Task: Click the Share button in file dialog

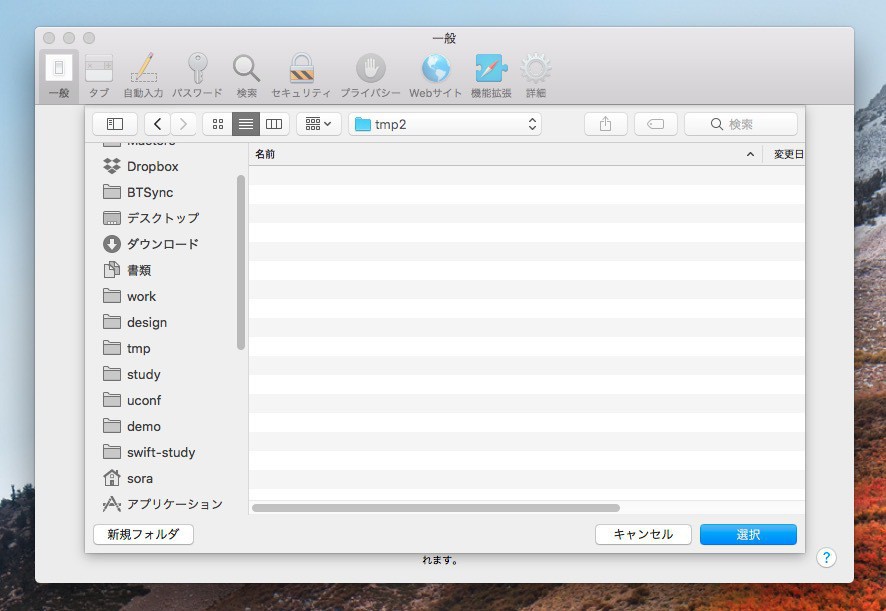Action: pyautogui.click(x=605, y=124)
